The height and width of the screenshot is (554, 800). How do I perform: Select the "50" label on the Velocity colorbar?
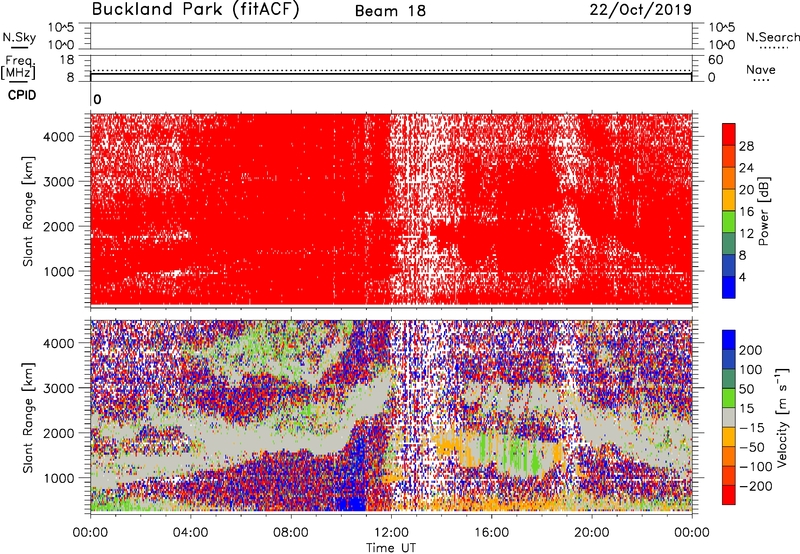[746, 389]
